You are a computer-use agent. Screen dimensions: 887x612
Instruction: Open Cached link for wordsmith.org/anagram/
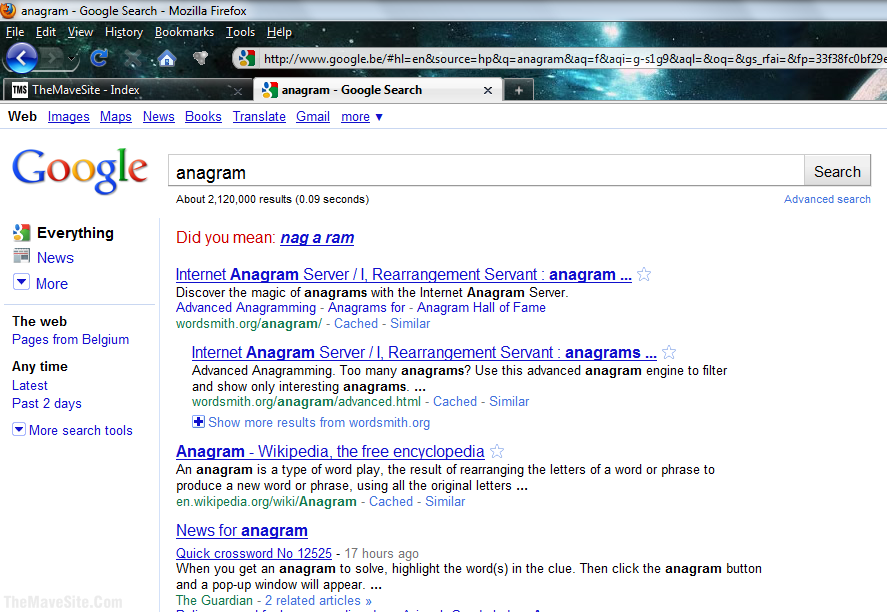(356, 324)
